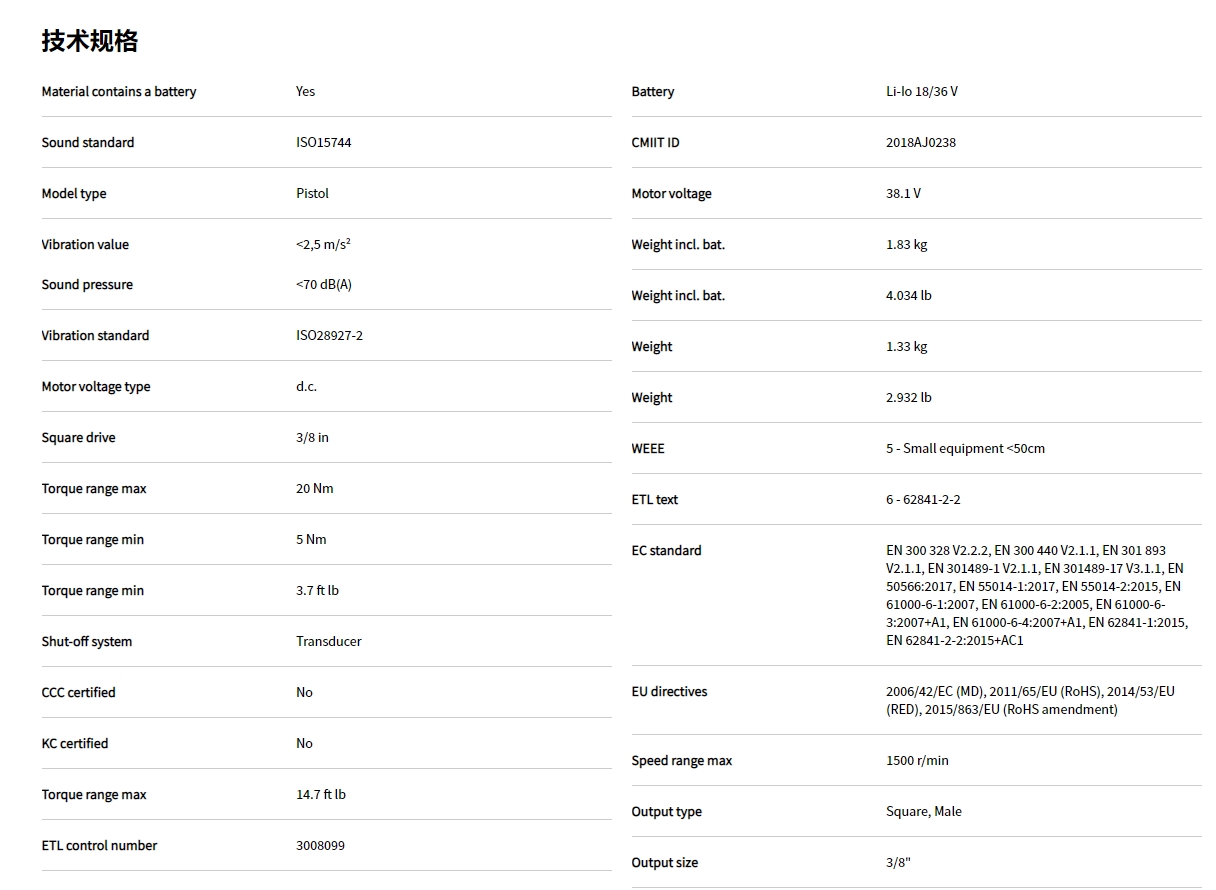Click the 20 Nm torque value
Image resolution: width=1216 pixels, height=890 pixels.
click(314, 489)
